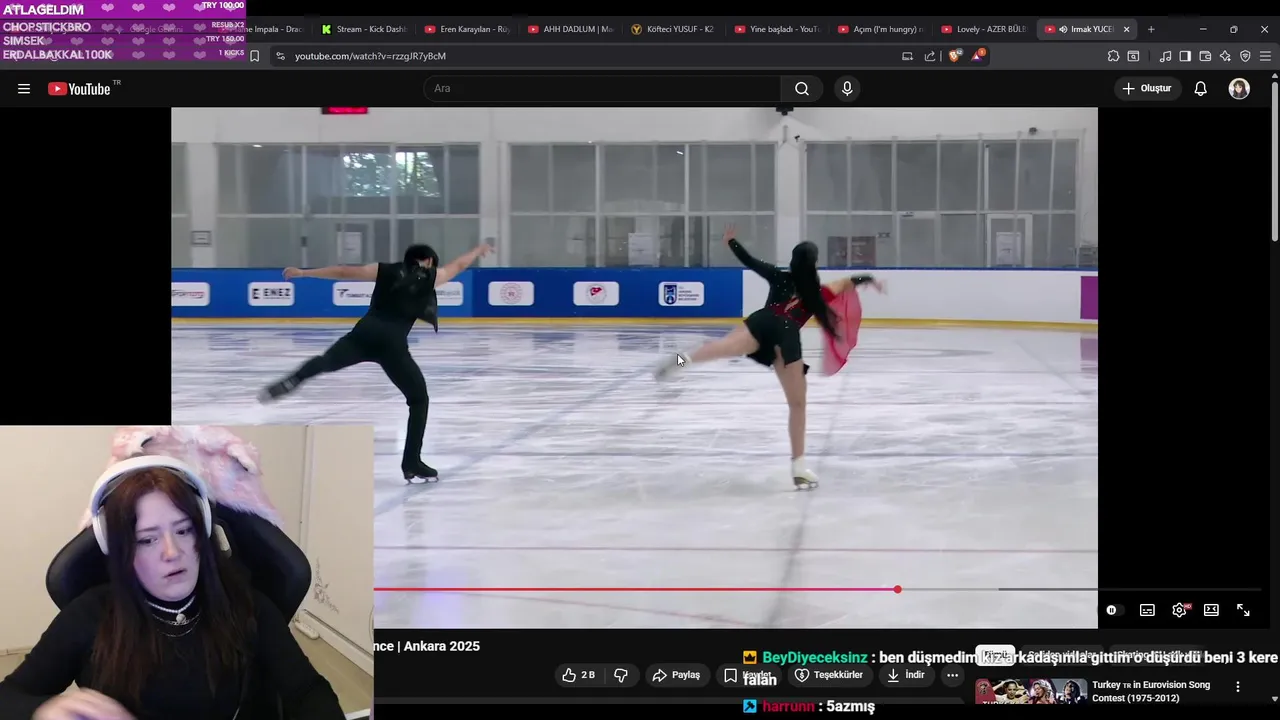Click the Paylaş share button

(x=676, y=675)
